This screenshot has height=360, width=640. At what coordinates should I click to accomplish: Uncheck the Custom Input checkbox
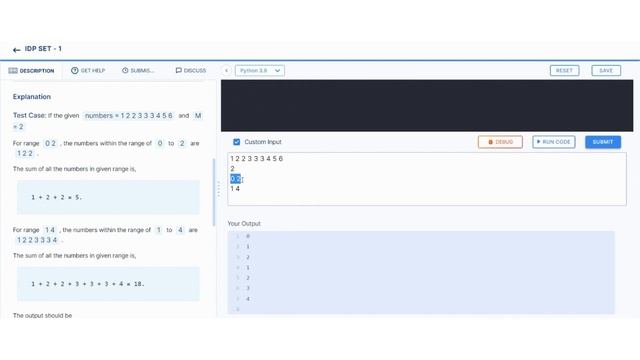click(236, 142)
